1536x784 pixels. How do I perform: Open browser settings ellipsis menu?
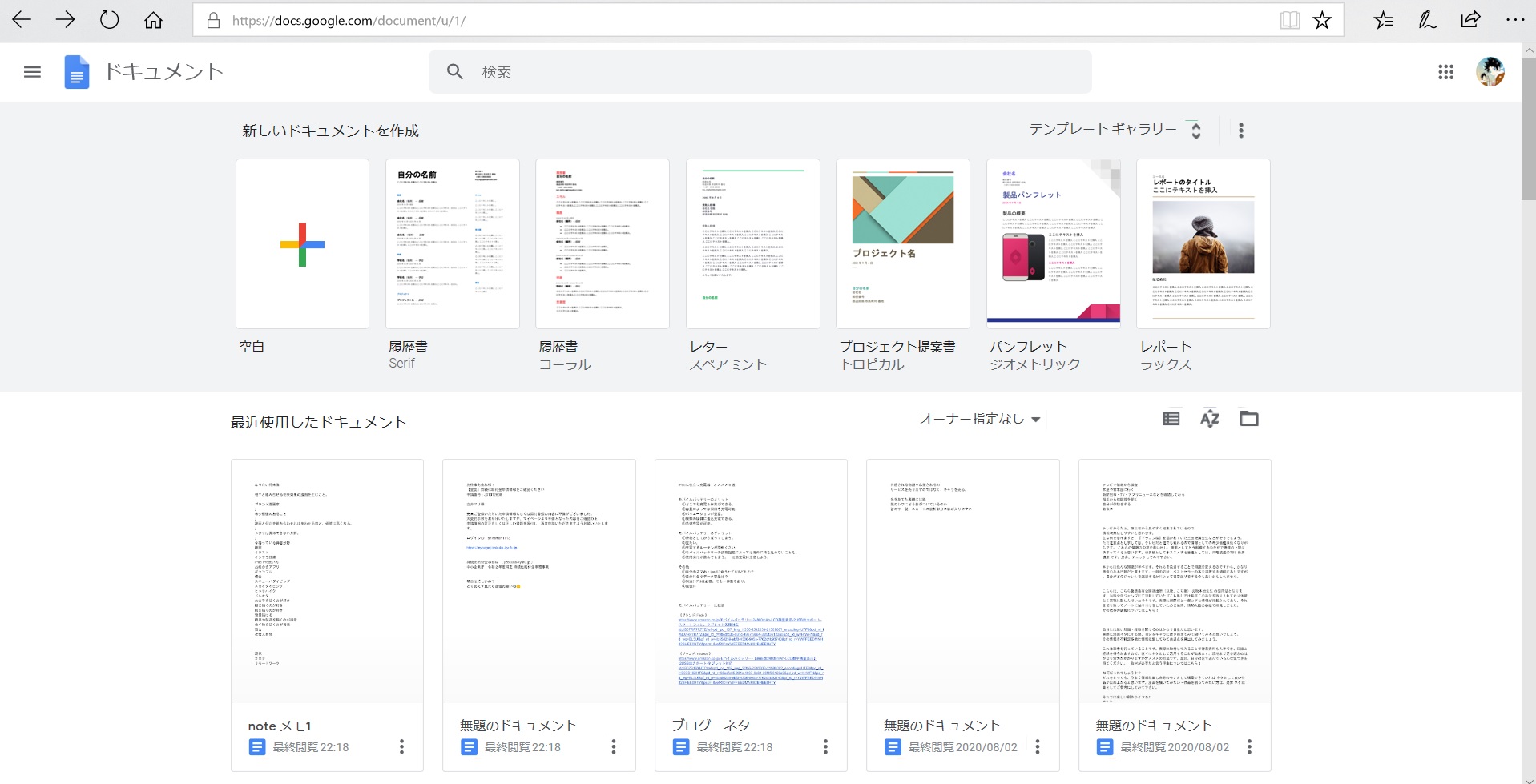[1514, 20]
